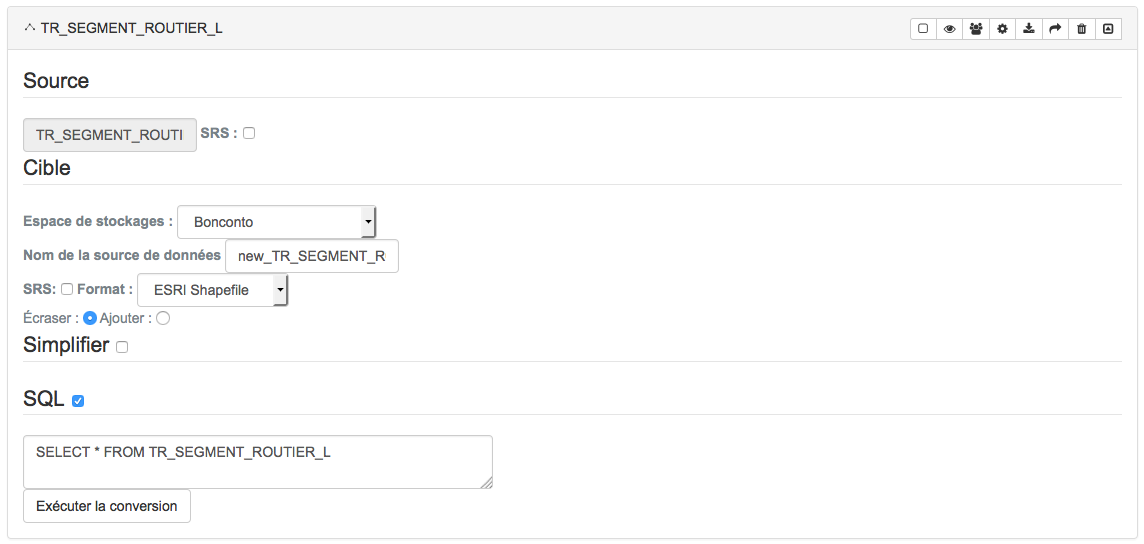This screenshot has width=1144, height=544.
Task: Click the Exécuter la conversion button
Action: pos(107,506)
